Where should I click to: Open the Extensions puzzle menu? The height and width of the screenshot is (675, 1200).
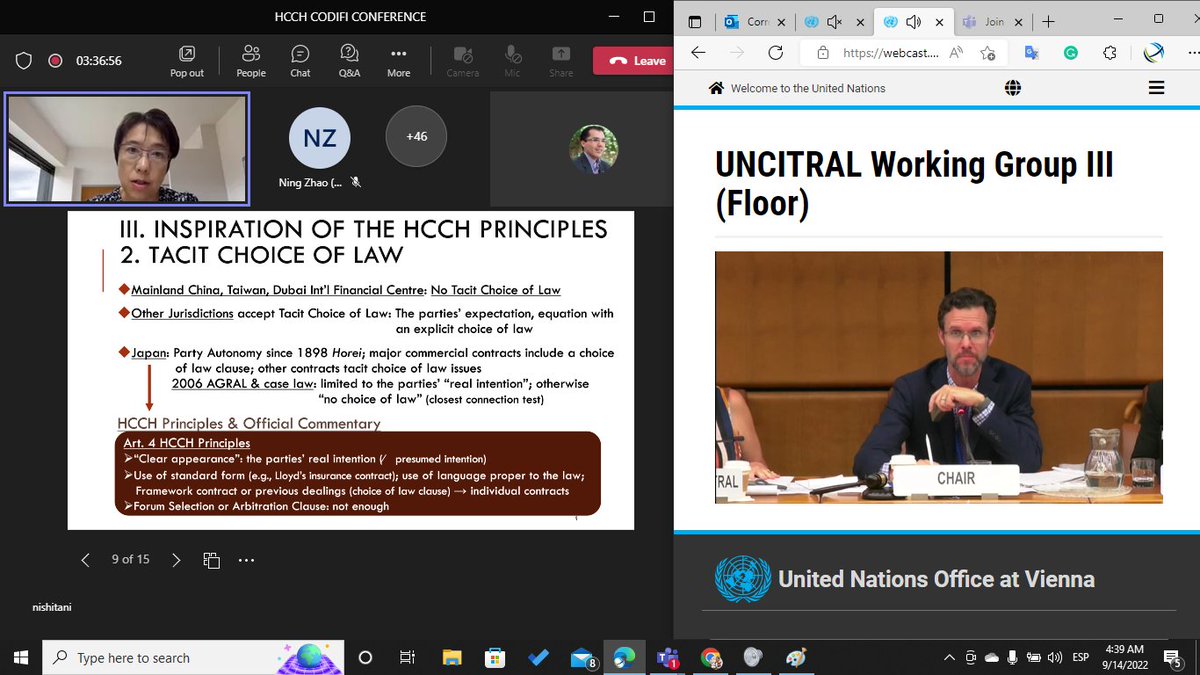pyautogui.click(x=1110, y=53)
